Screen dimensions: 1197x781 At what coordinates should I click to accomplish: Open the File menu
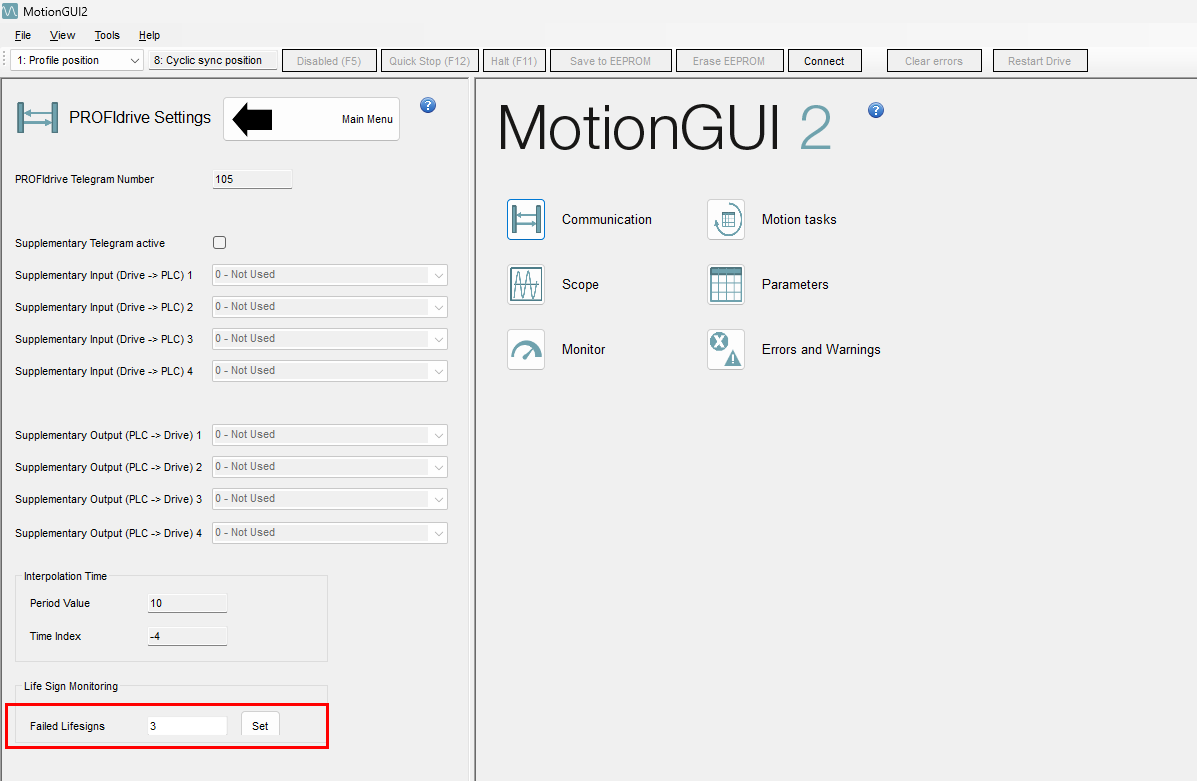pyautogui.click(x=23, y=35)
